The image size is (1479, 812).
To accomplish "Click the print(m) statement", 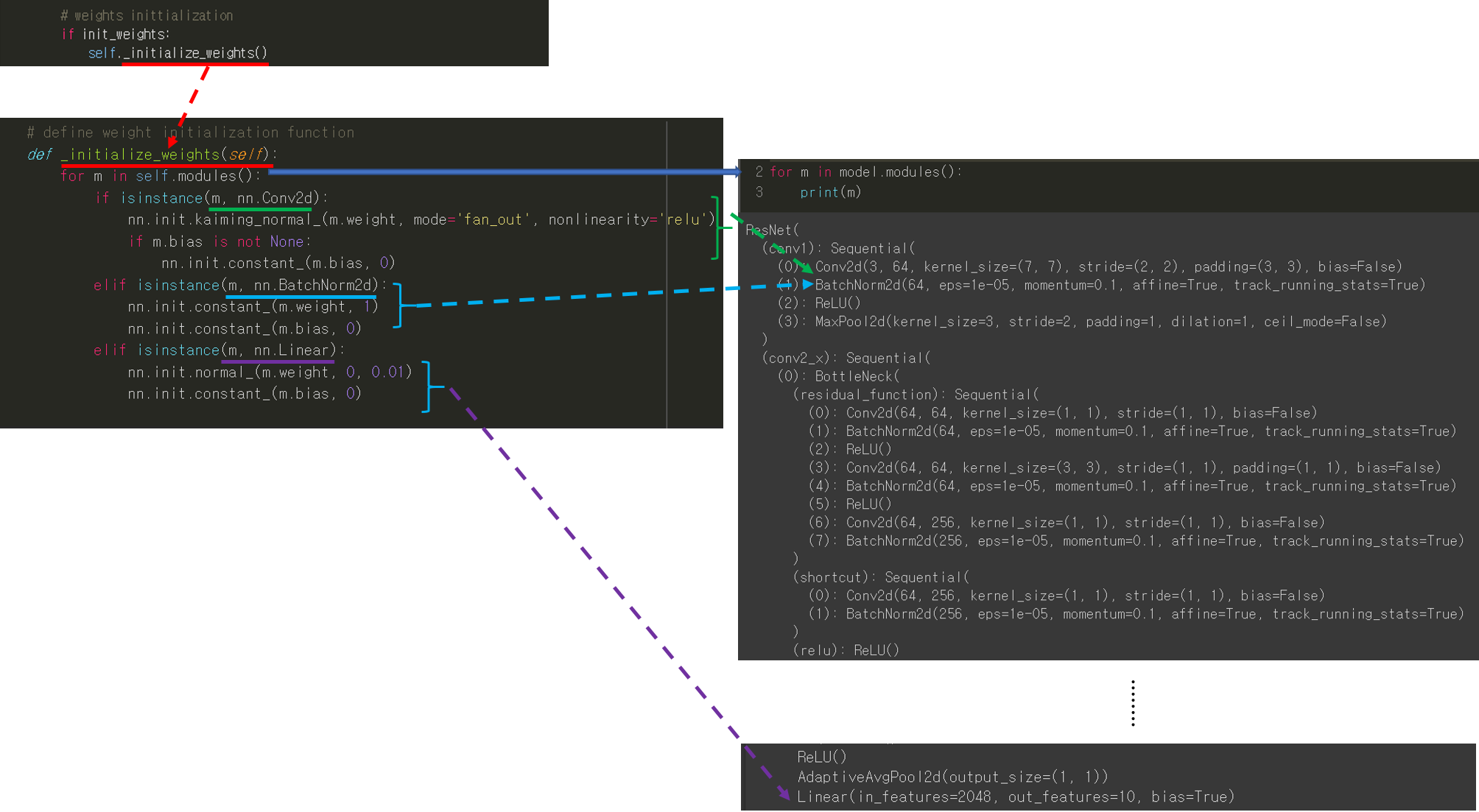I will pyautogui.click(x=830, y=192).
